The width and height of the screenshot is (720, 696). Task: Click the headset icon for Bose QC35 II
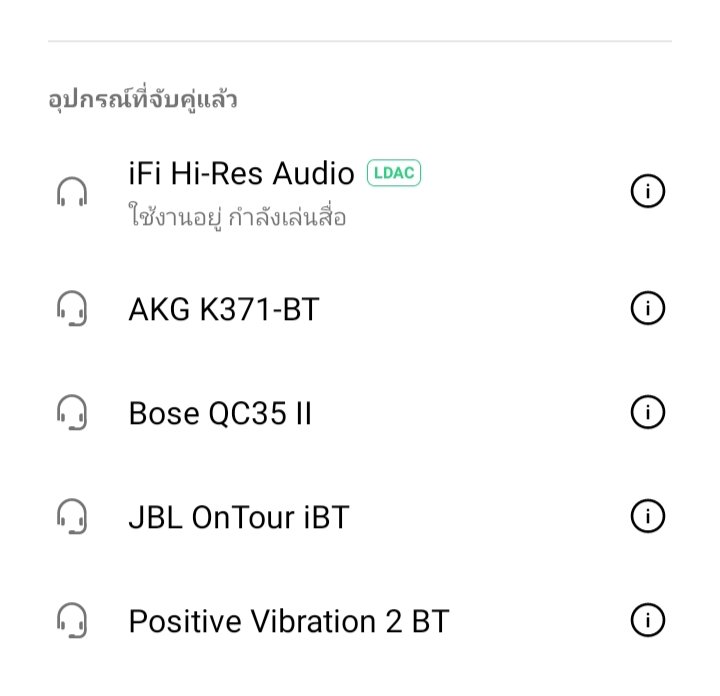coord(71,411)
